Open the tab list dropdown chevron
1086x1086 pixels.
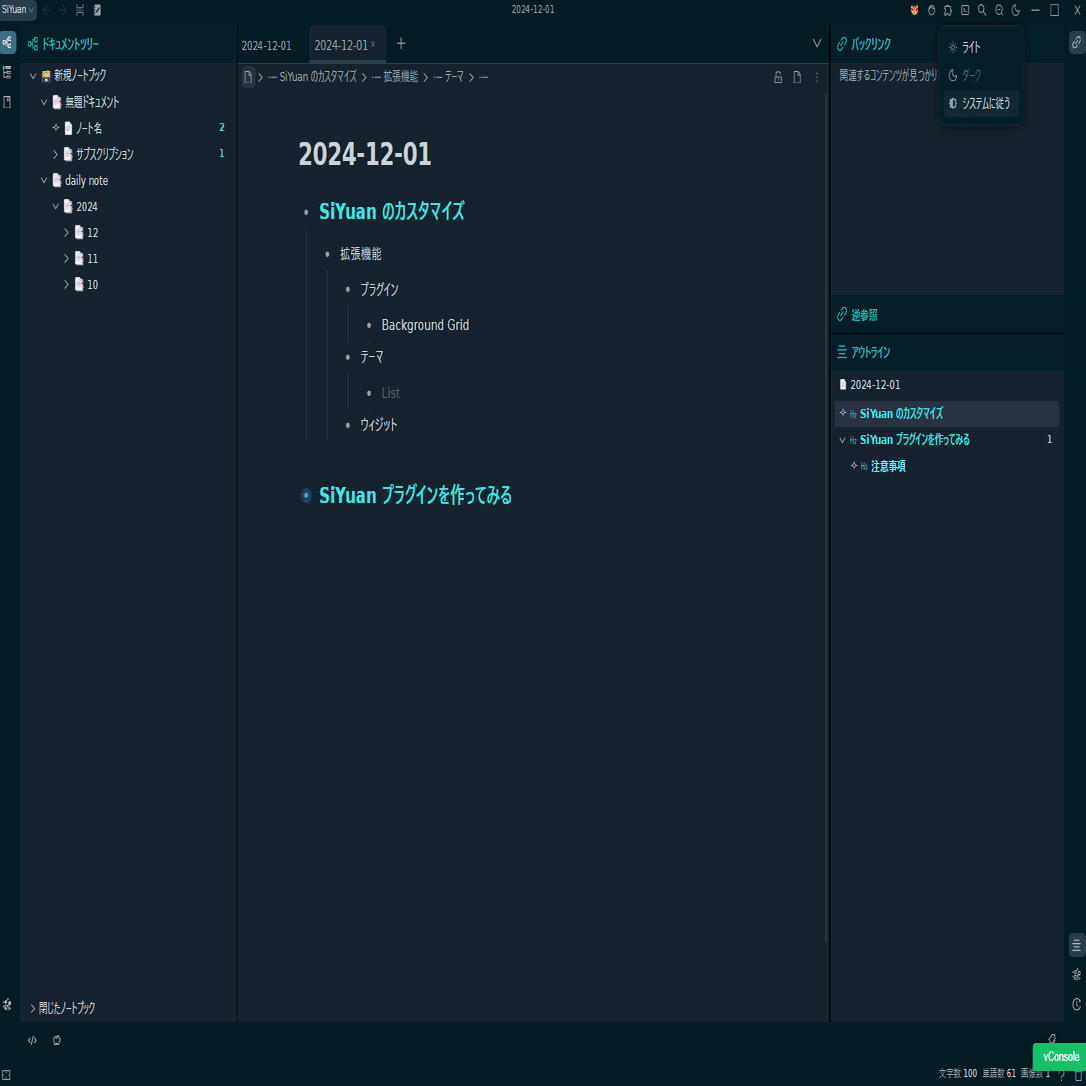[817, 44]
